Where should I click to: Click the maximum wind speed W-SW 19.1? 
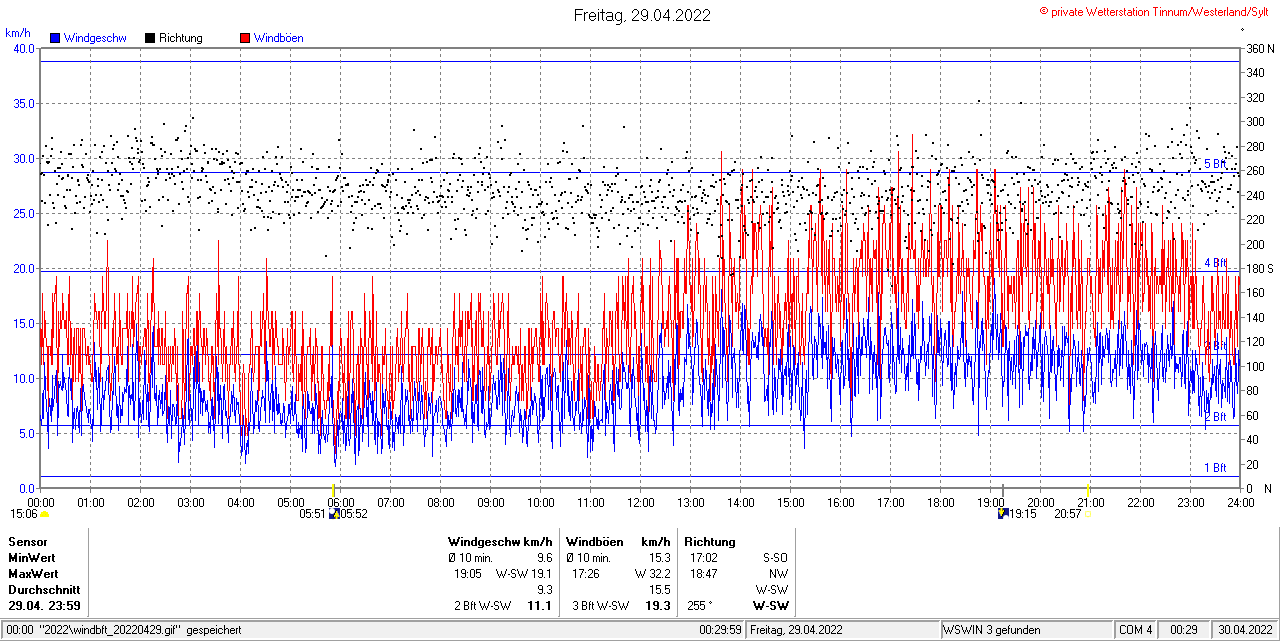pyautogui.click(x=525, y=574)
